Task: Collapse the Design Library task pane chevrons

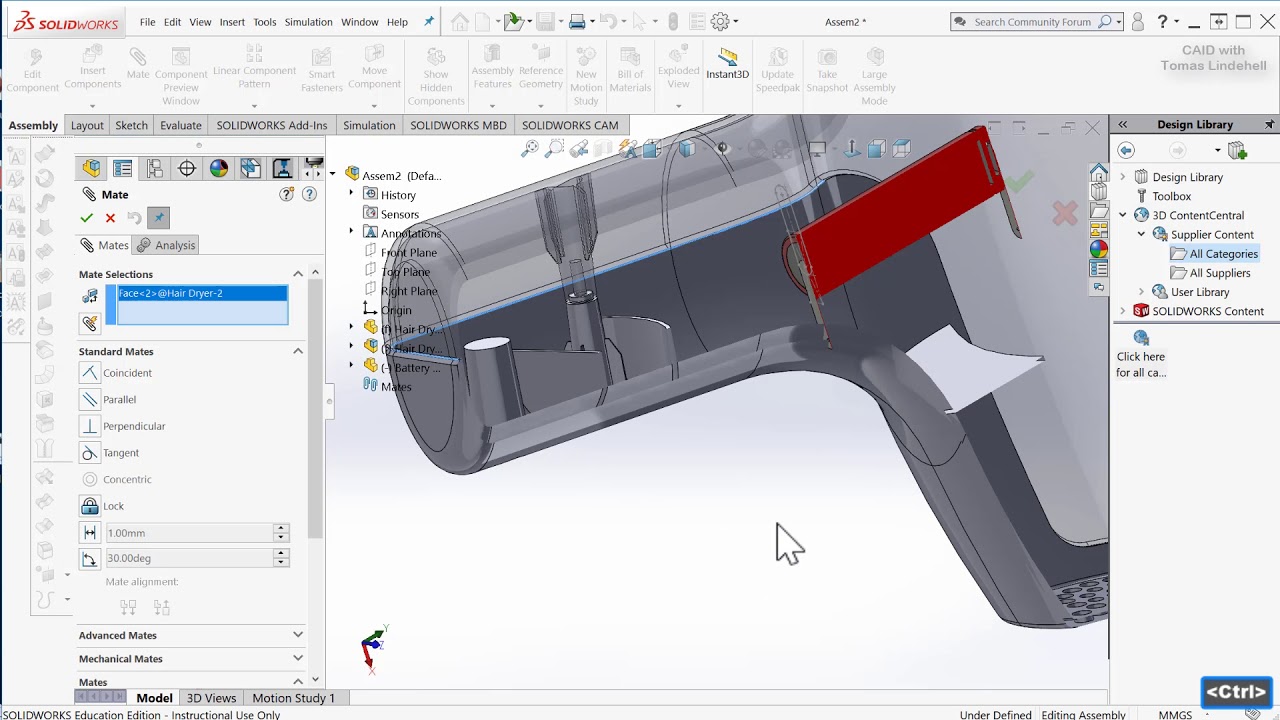Action: coord(1123,125)
